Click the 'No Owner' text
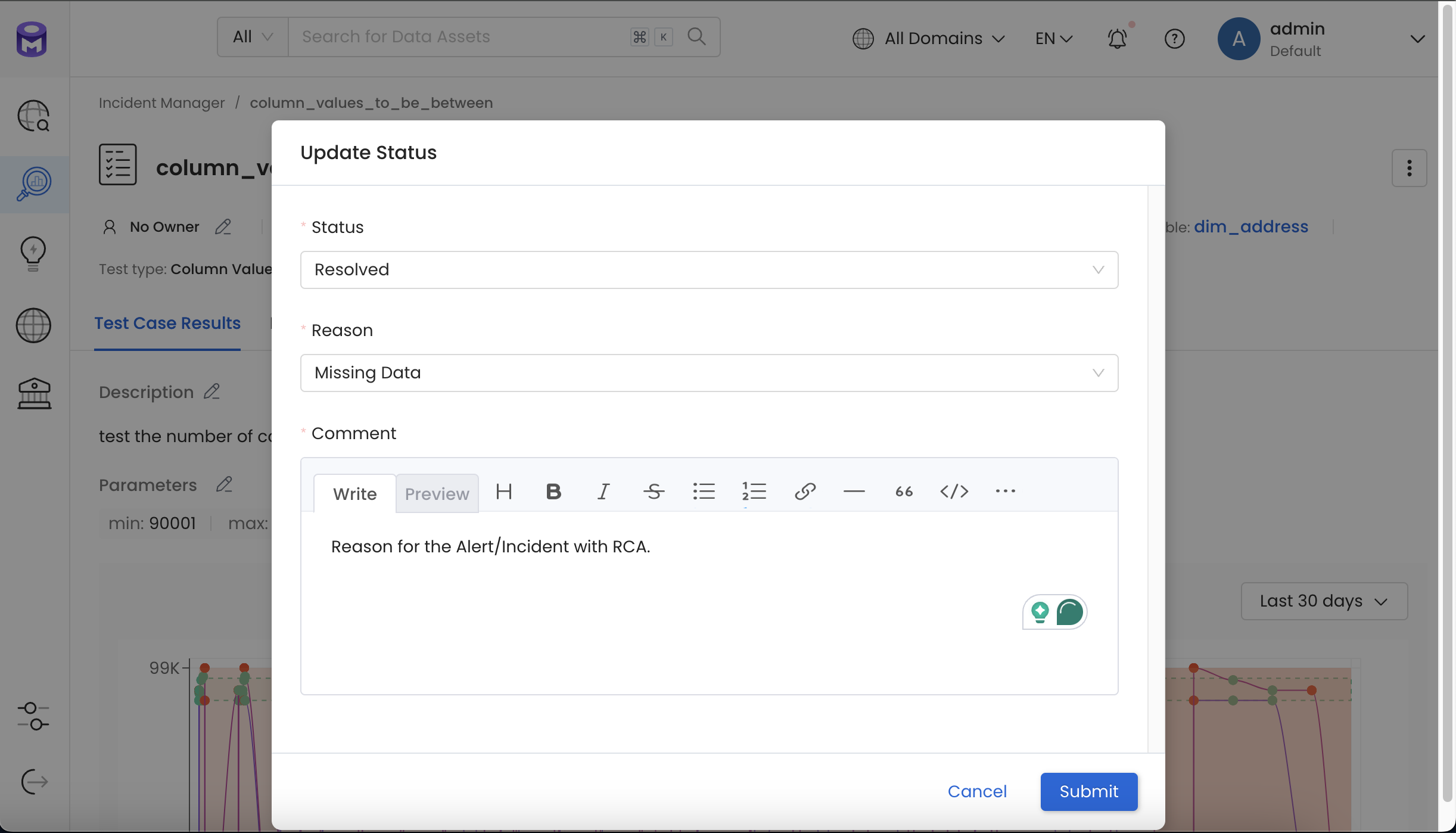1456x833 pixels. [164, 227]
